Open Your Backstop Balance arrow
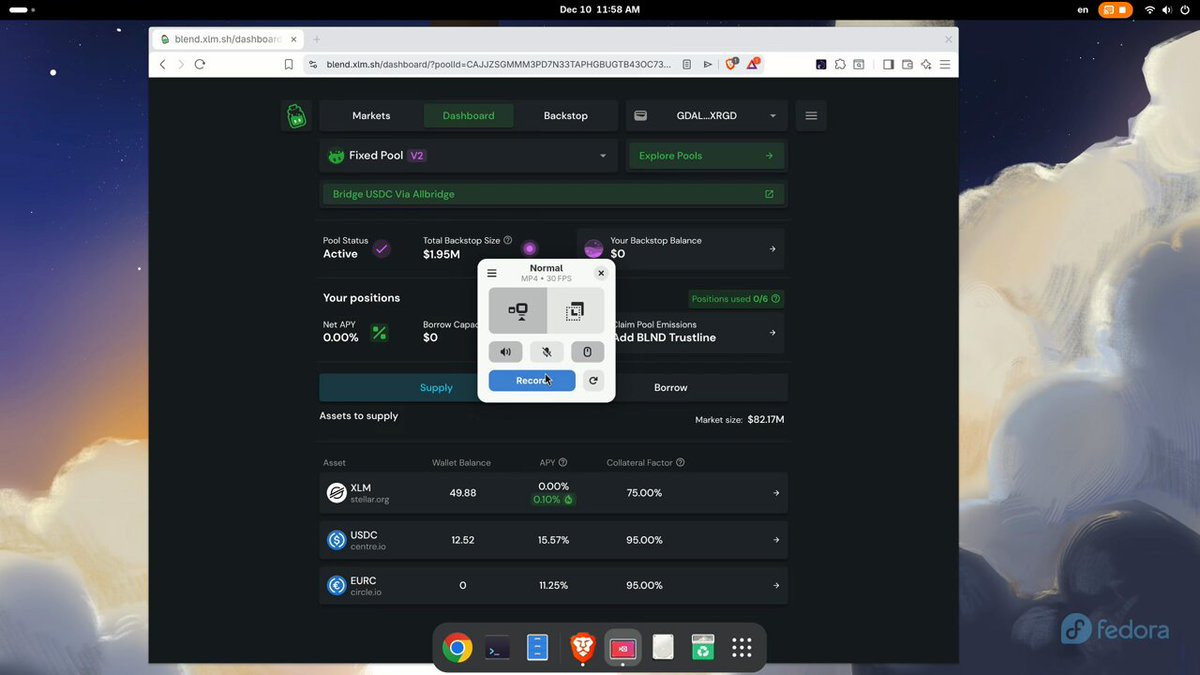 pyautogui.click(x=772, y=249)
